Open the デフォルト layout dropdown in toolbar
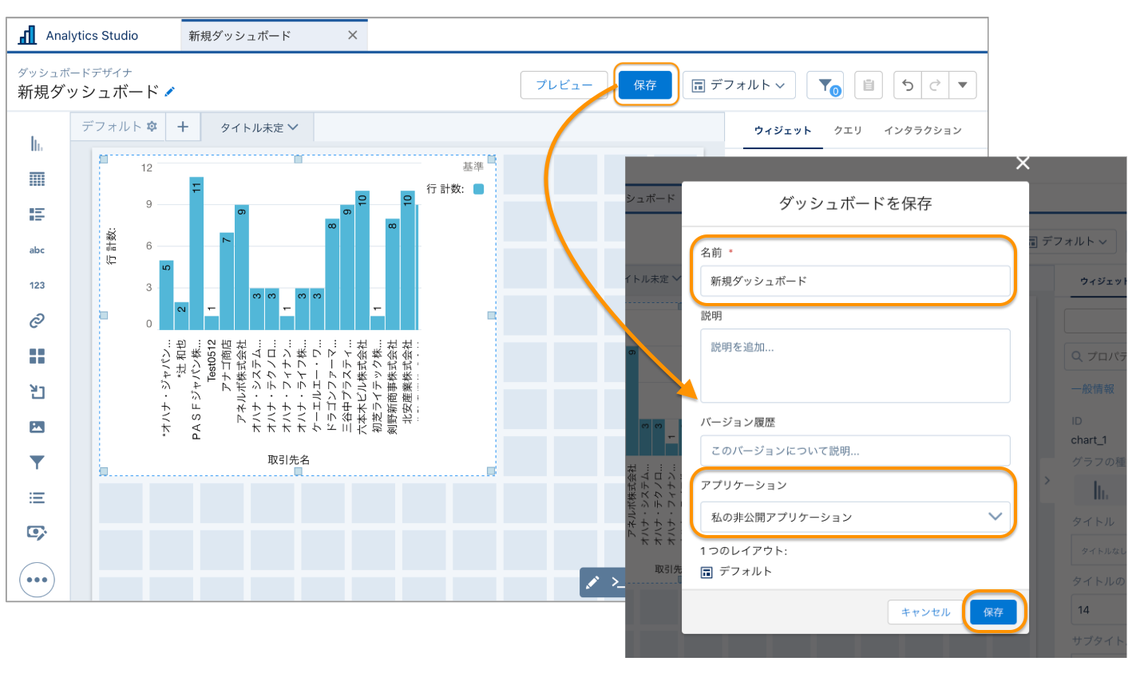This screenshot has width=1148, height=685. 739,85
